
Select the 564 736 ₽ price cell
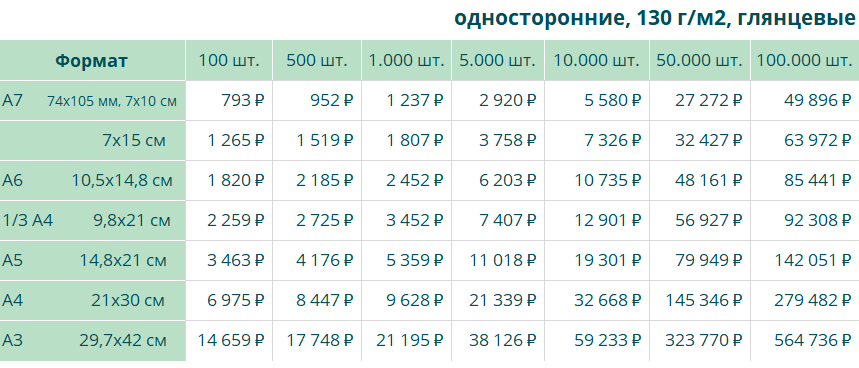tap(805, 341)
